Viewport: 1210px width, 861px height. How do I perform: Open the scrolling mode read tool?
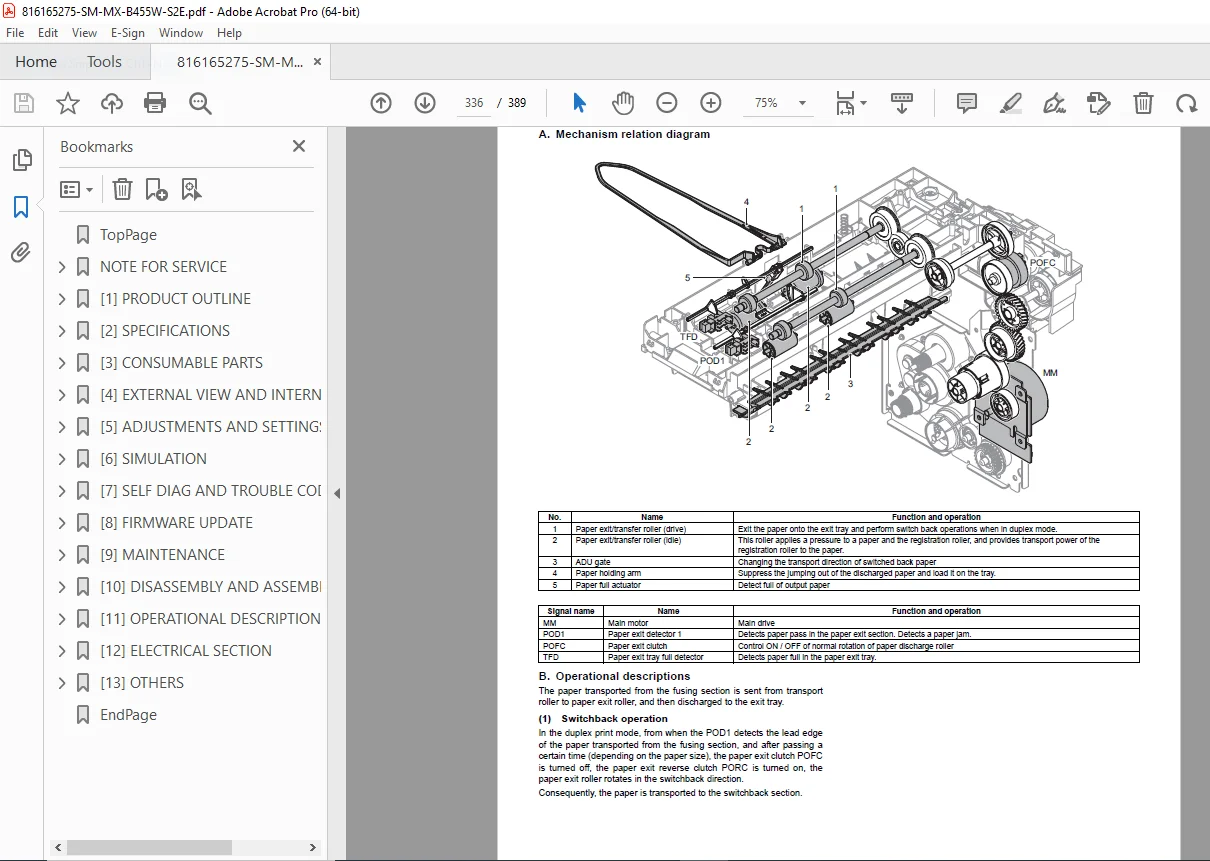click(x=902, y=103)
